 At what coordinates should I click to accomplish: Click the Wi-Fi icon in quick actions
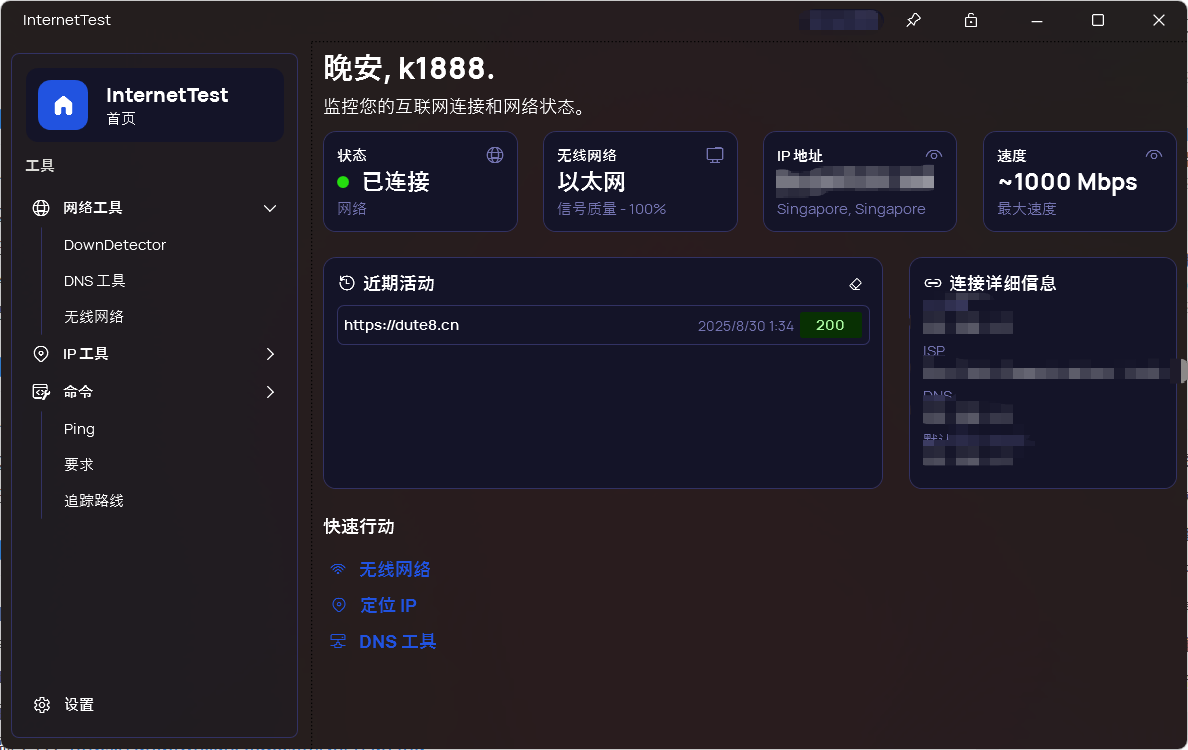click(338, 569)
